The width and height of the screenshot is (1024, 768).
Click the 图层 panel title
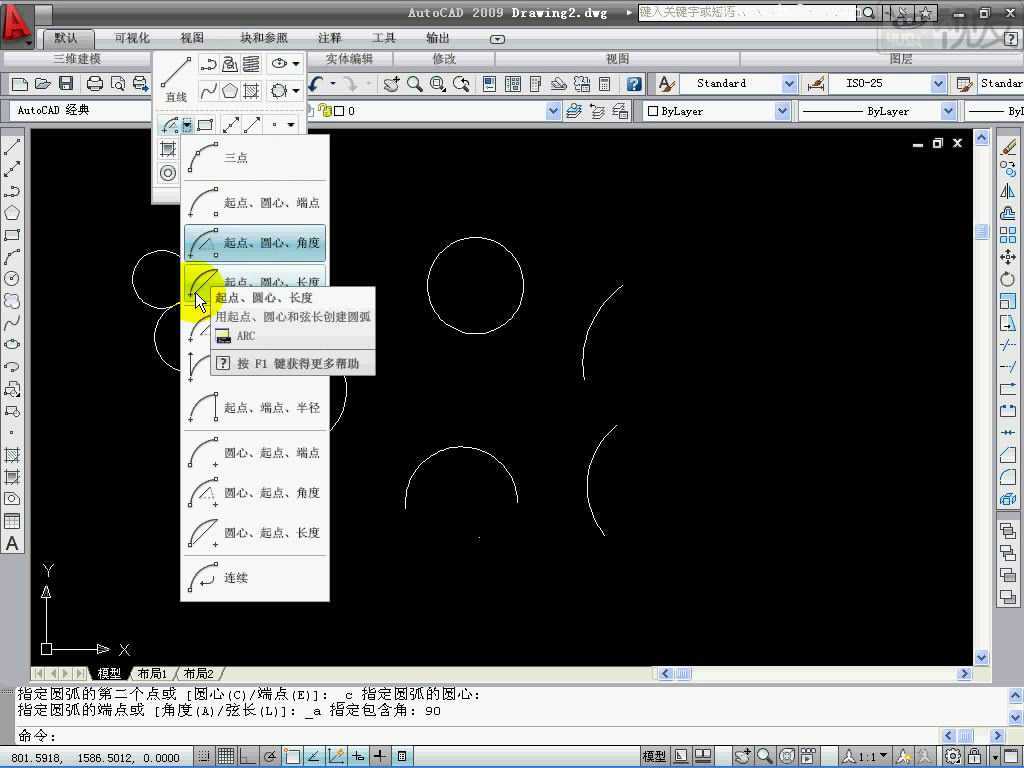click(901, 59)
